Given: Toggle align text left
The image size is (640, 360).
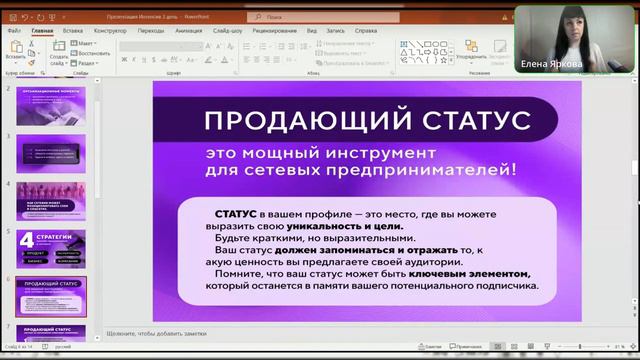Looking at the screenshot, I should click(x=247, y=60).
